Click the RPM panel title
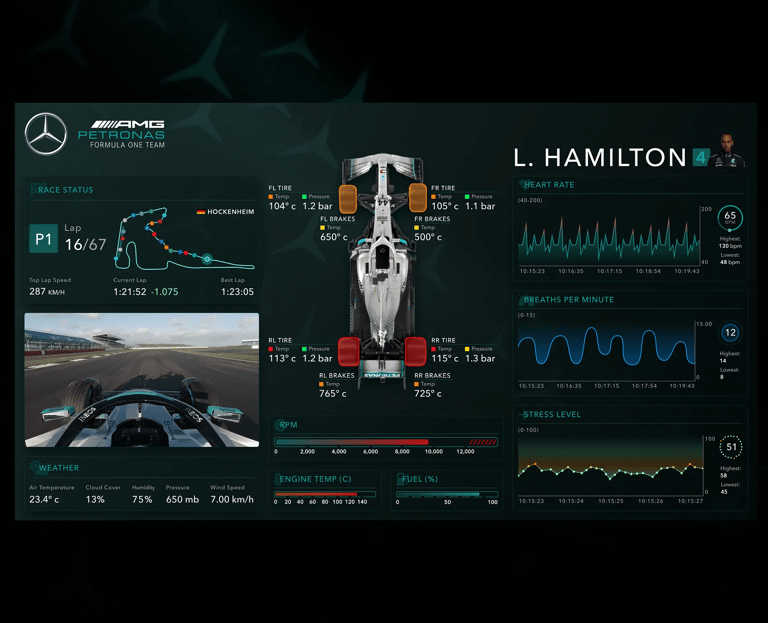Viewport: 768px width, 623px height. coord(288,425)
